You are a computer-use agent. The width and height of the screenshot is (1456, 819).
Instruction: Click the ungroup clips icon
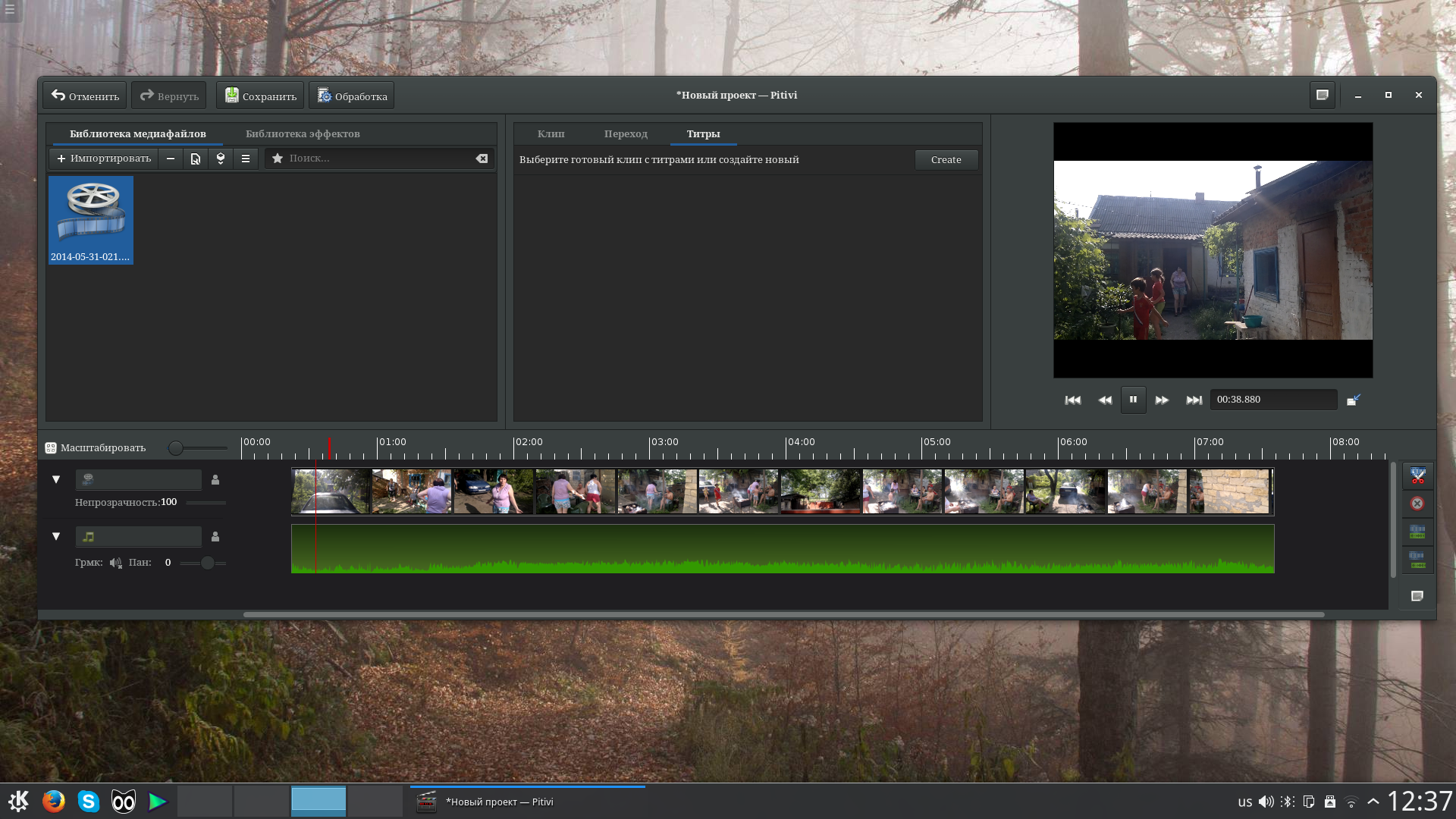pos(1417,560)
